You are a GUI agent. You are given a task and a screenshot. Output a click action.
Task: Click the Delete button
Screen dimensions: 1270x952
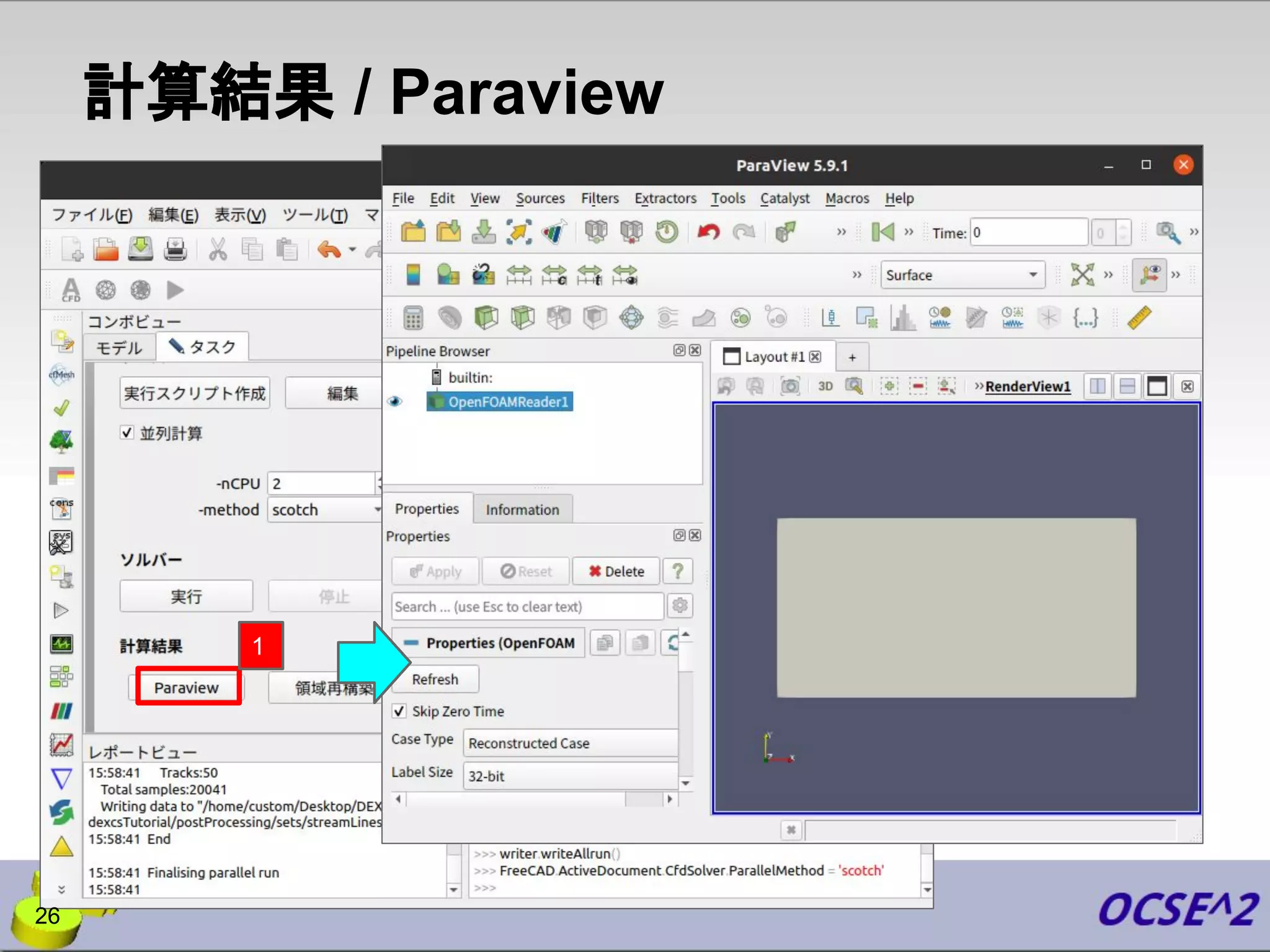tap(616, 571)
